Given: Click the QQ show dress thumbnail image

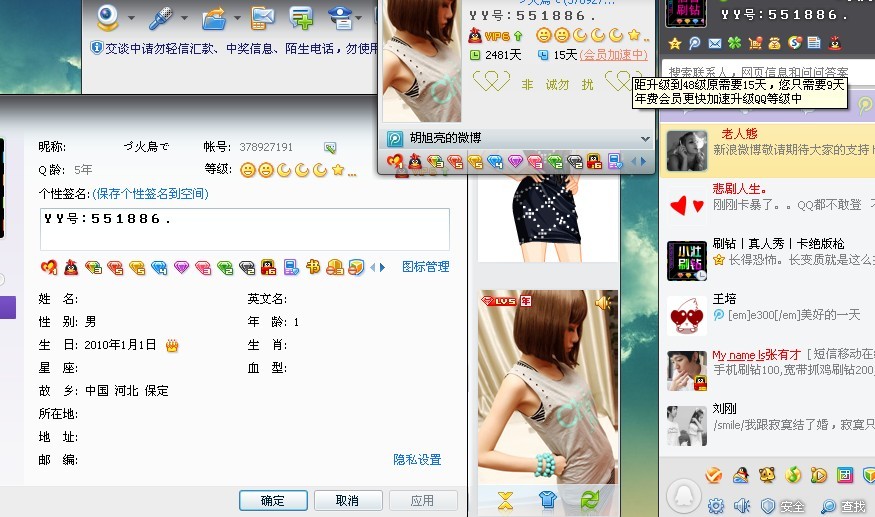Looking at the screenshot, I should pos(548,219).
